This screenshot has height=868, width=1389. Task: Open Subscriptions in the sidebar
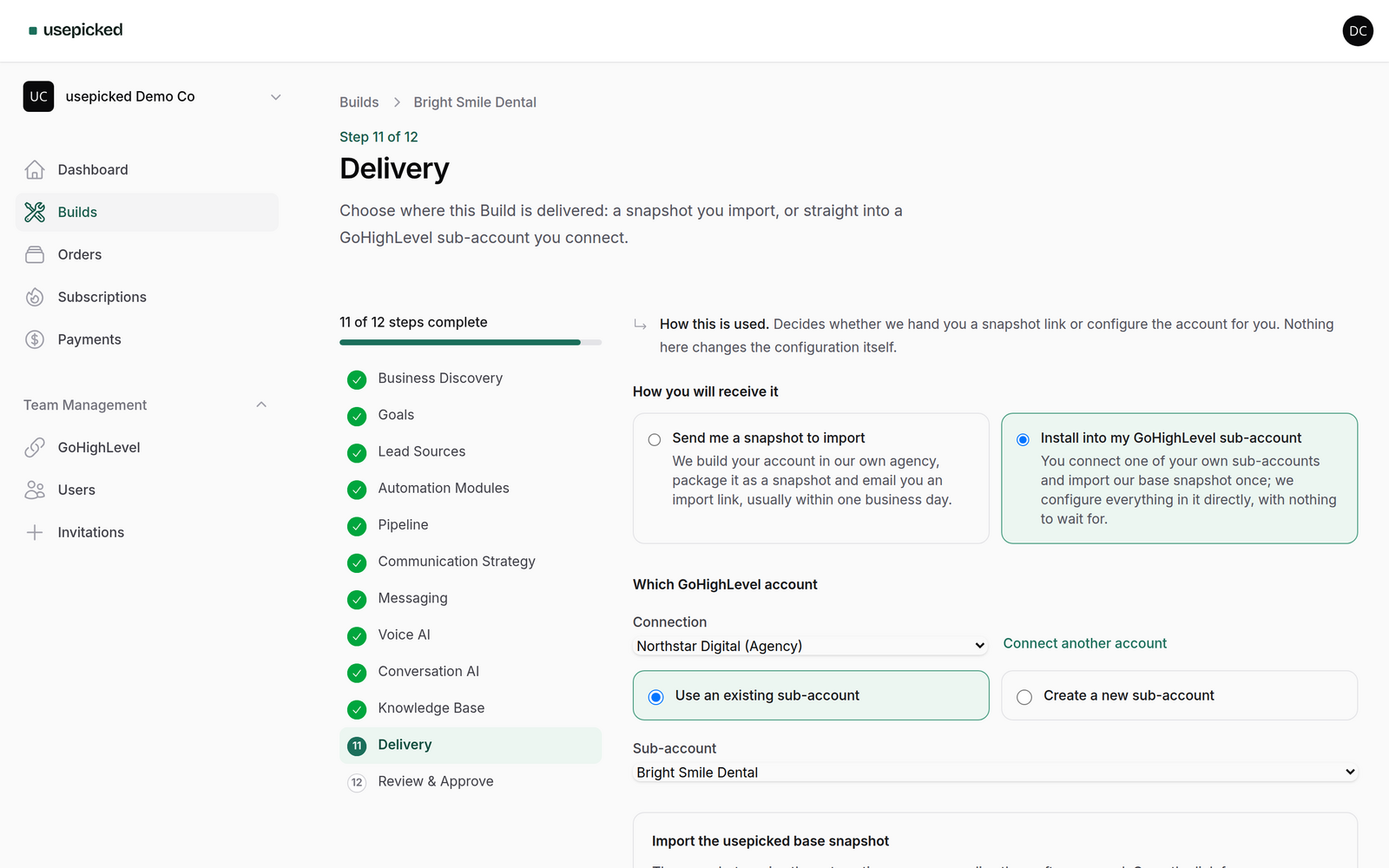click(147, 297)
